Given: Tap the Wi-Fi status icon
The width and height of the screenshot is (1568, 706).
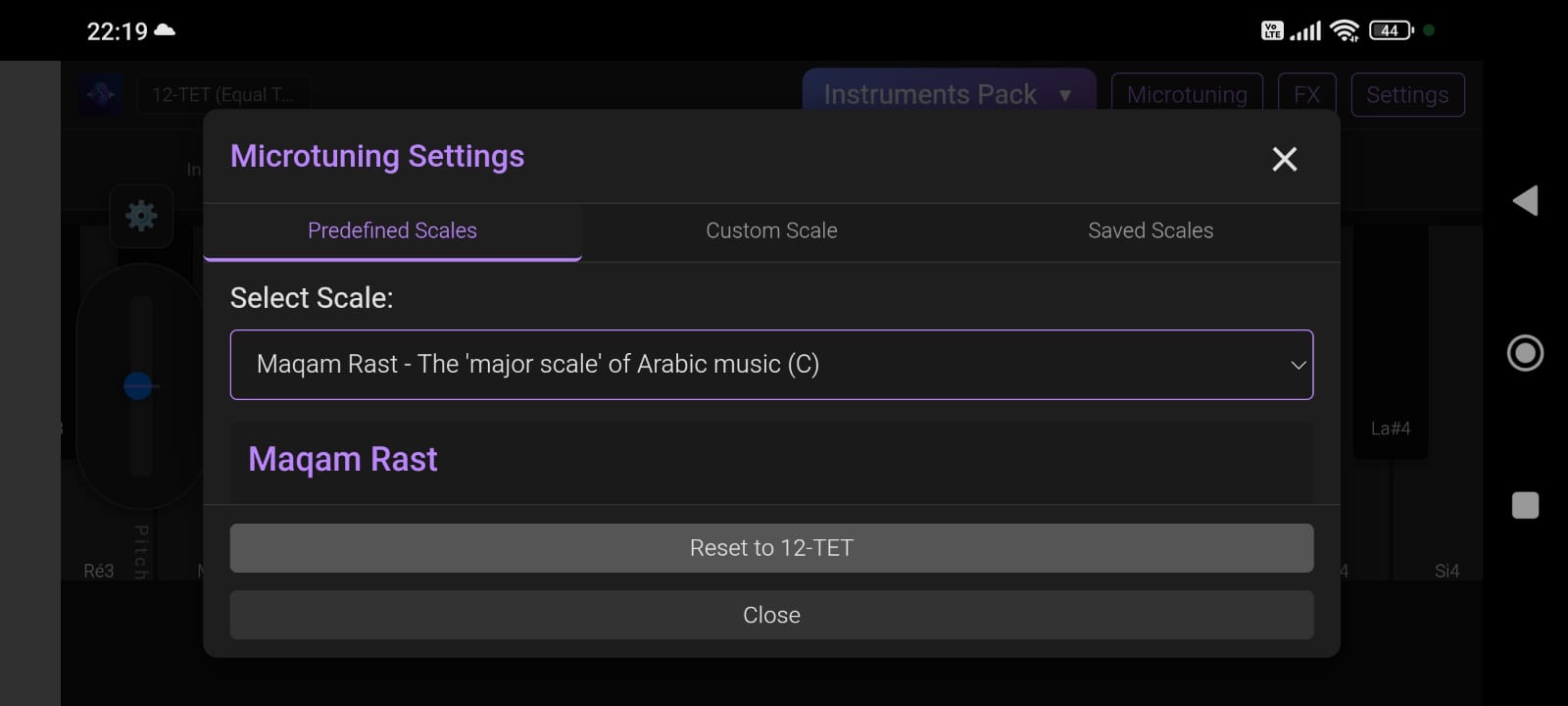Looking at the screenshot, I should 1345,30.
